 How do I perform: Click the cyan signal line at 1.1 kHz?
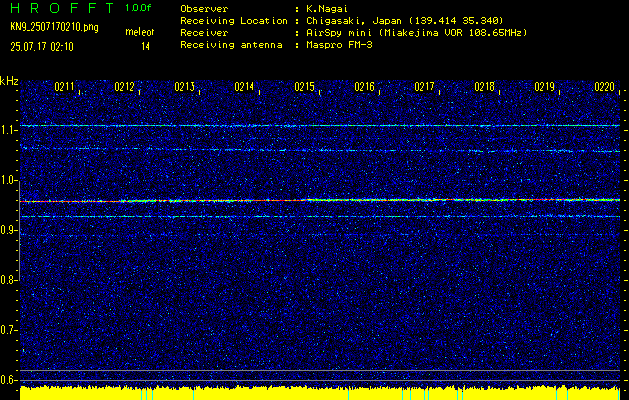coord(320,126)
